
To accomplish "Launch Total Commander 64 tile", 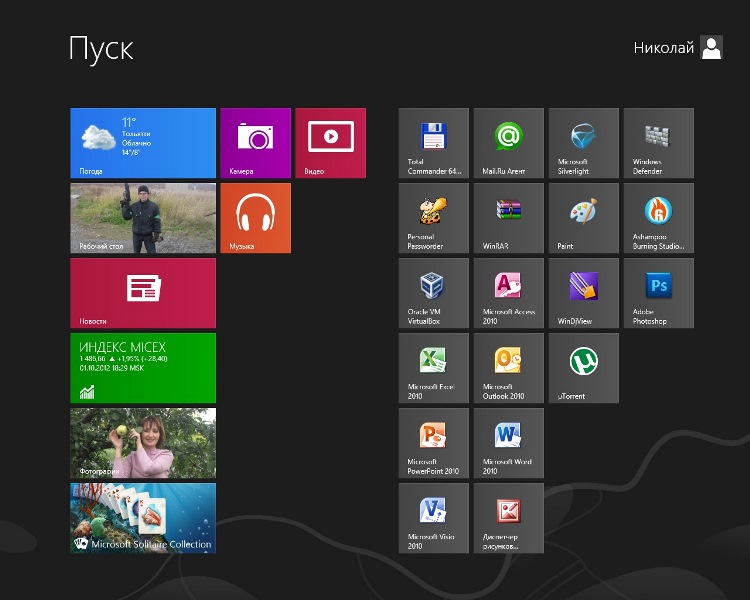I will click(x=434, y=143).
